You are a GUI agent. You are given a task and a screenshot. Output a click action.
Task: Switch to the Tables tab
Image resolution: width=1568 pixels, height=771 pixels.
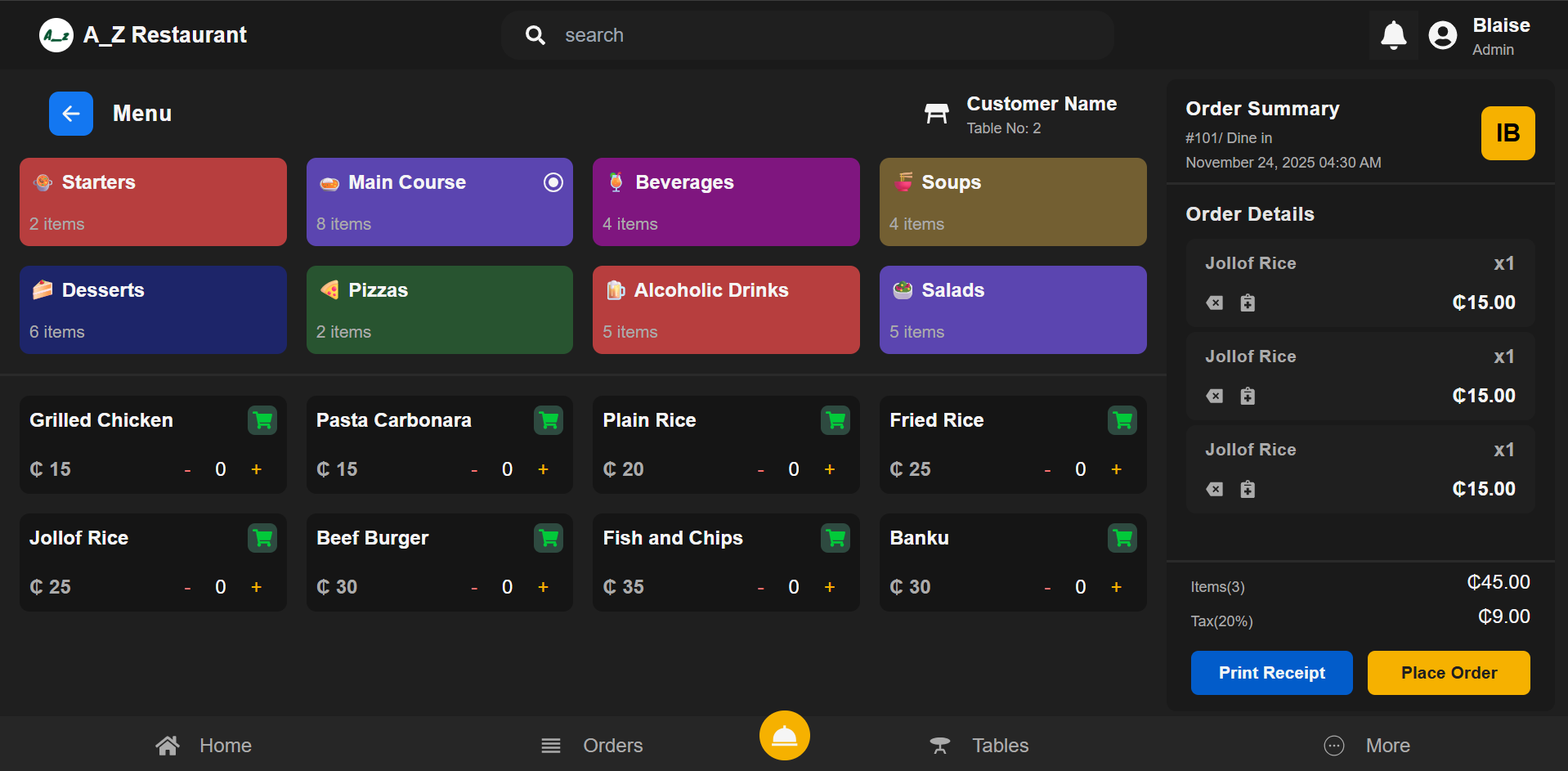[979, 745]
